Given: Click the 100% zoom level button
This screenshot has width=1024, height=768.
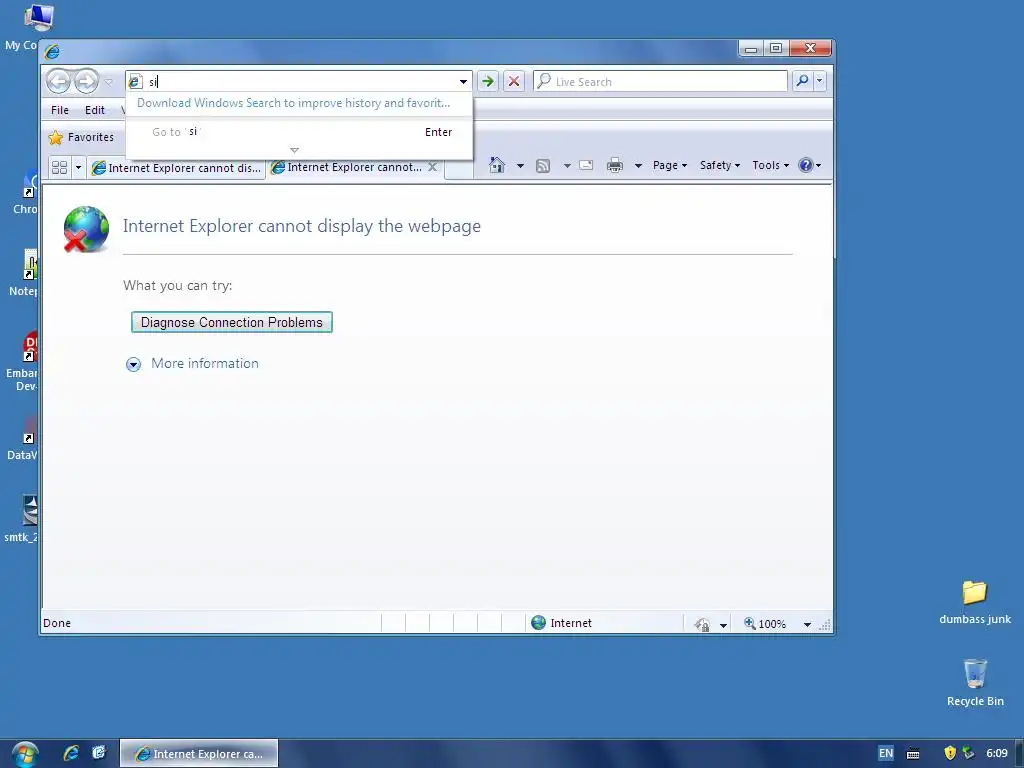Looking at the screenshot, I should pos(765,624).
